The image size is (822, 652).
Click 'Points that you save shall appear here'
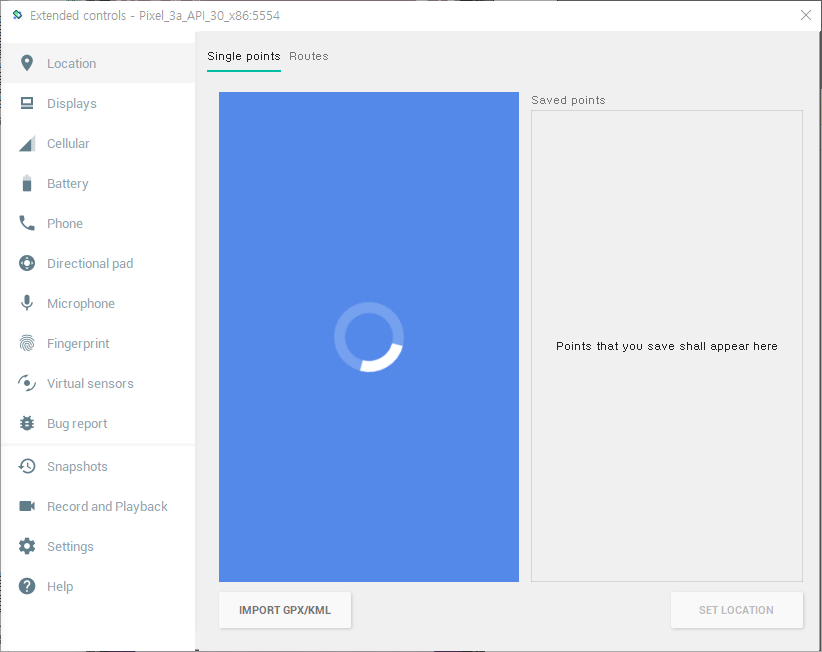(x=667, y=346)
